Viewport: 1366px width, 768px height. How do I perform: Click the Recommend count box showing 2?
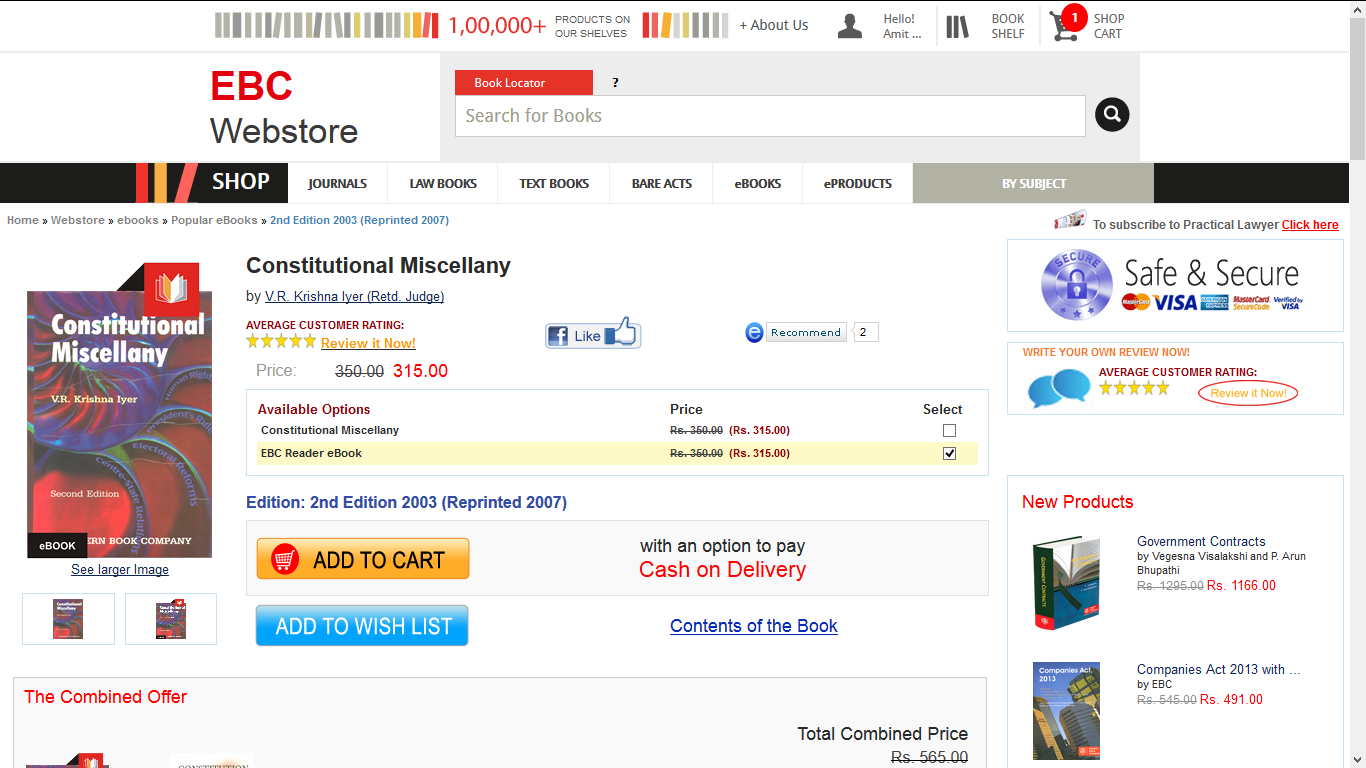click(866, 332)
